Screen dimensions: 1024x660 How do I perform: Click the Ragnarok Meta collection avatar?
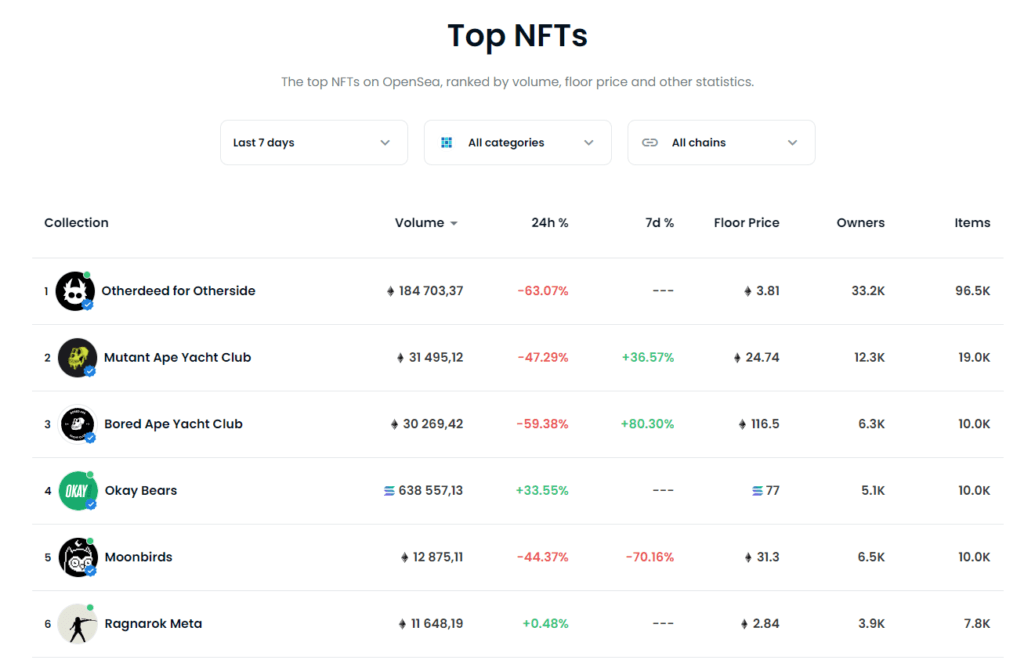tap(77, 623)
